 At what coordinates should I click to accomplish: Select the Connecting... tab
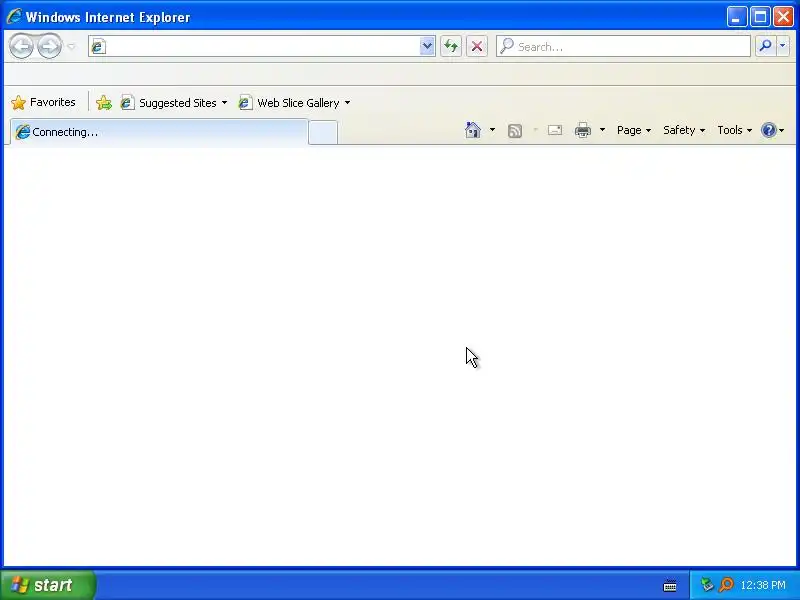[159, 132]
